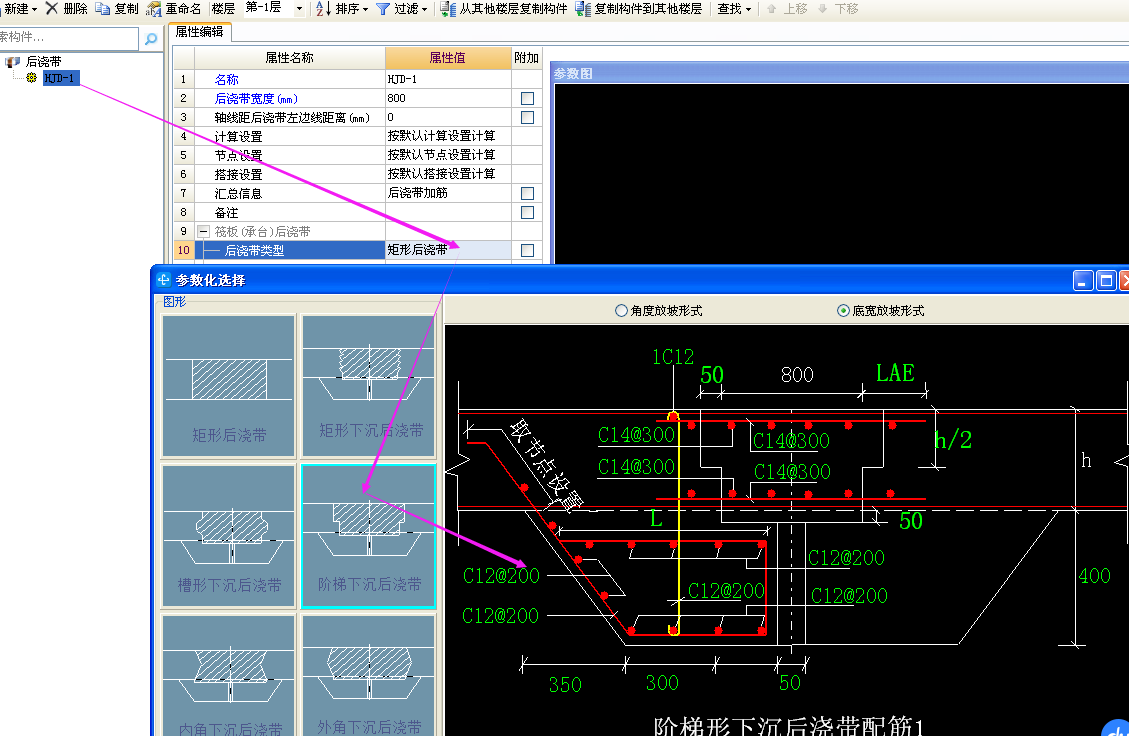This screenshot has height=736, width=1129.
Task: Minimize the 参数化选择 dialog
Action: pyautogui.click(x=1083, y=281)
